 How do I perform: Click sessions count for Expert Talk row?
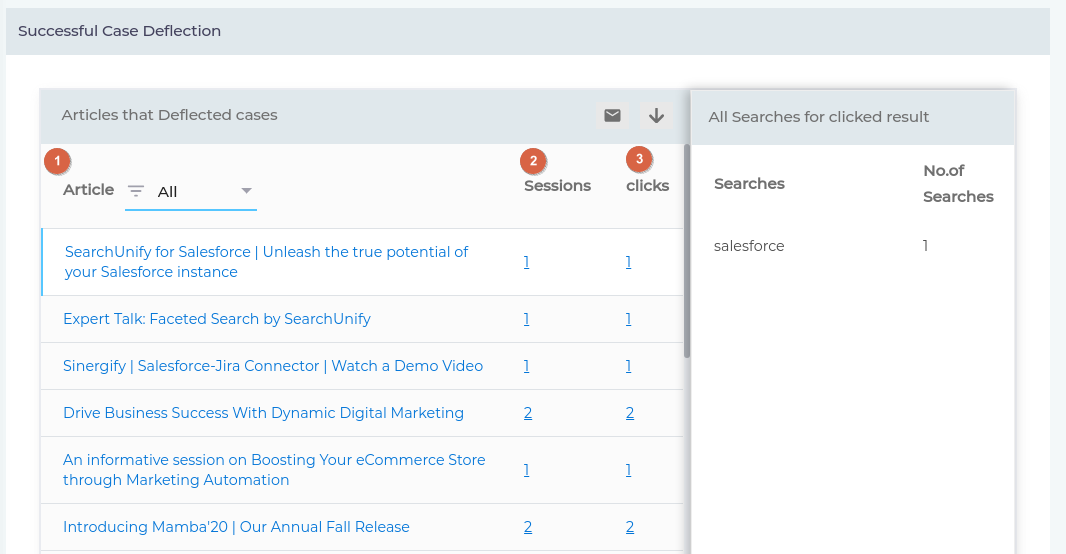click(x=526, y=319)
